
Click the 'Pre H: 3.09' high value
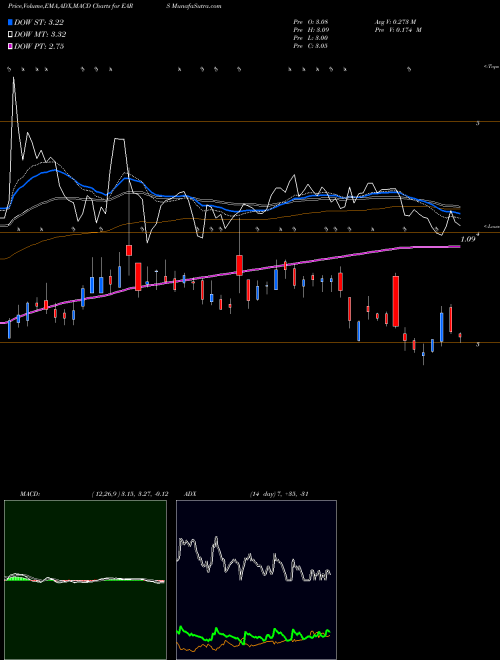pos(311,30)
